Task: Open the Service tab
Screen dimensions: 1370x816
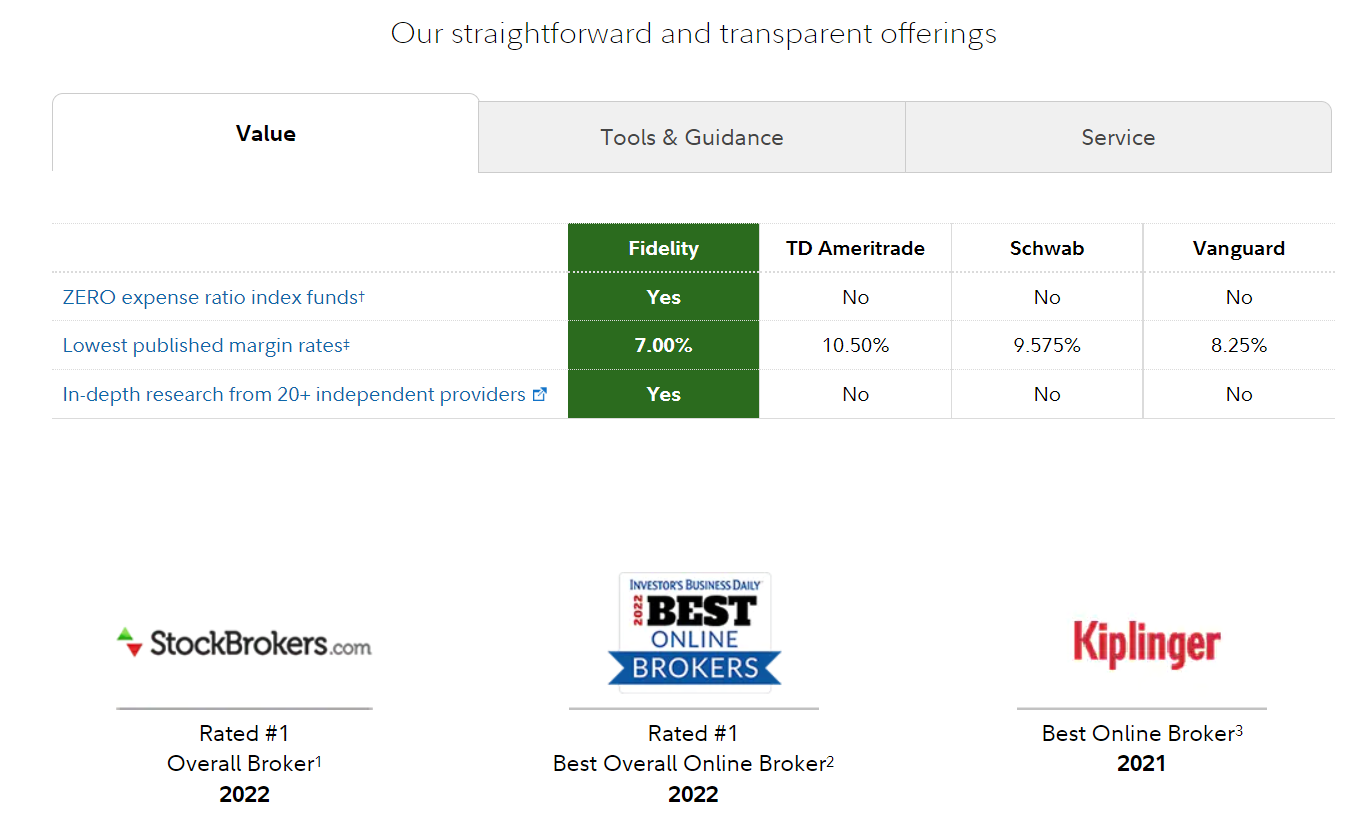Action: [1118, 137]
